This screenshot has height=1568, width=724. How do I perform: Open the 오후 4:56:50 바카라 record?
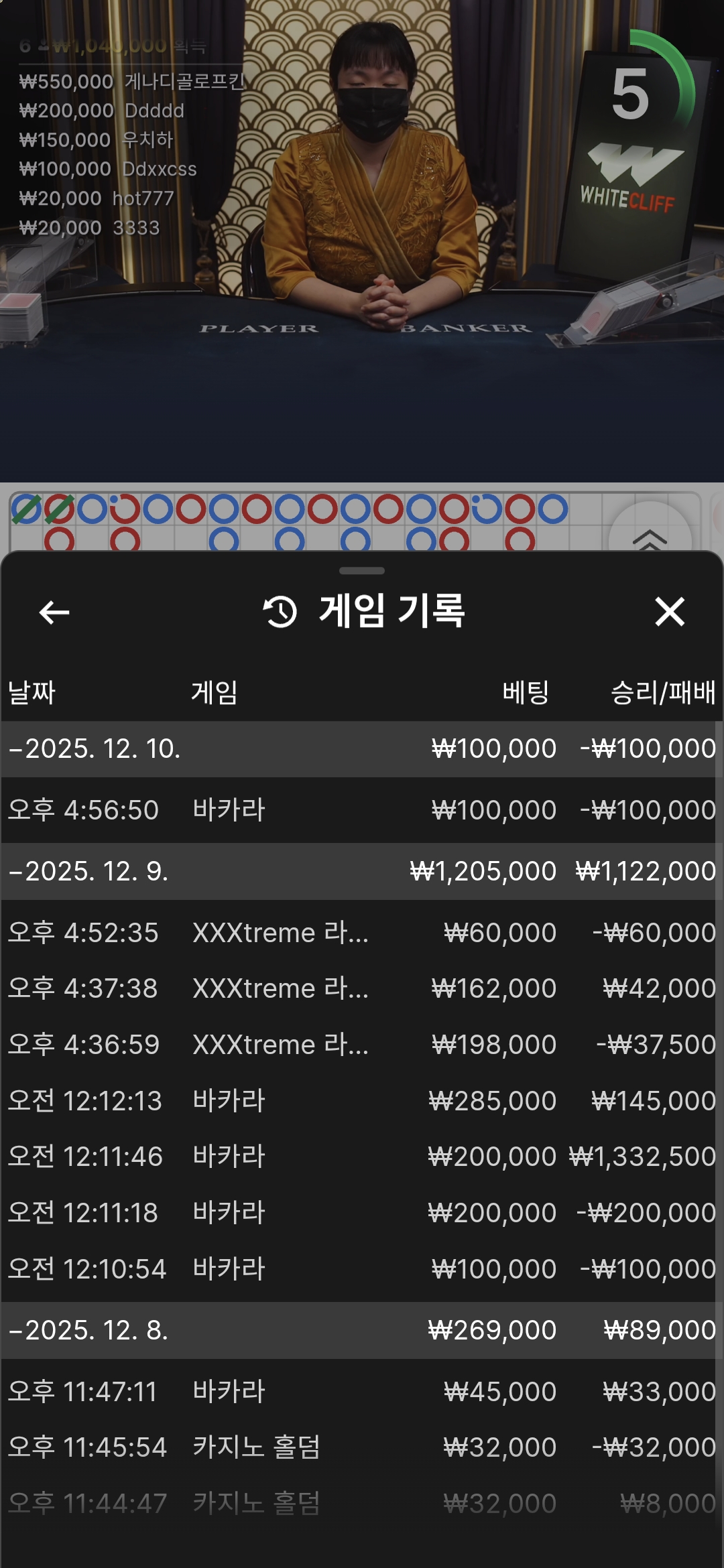[x=362, y=810]
